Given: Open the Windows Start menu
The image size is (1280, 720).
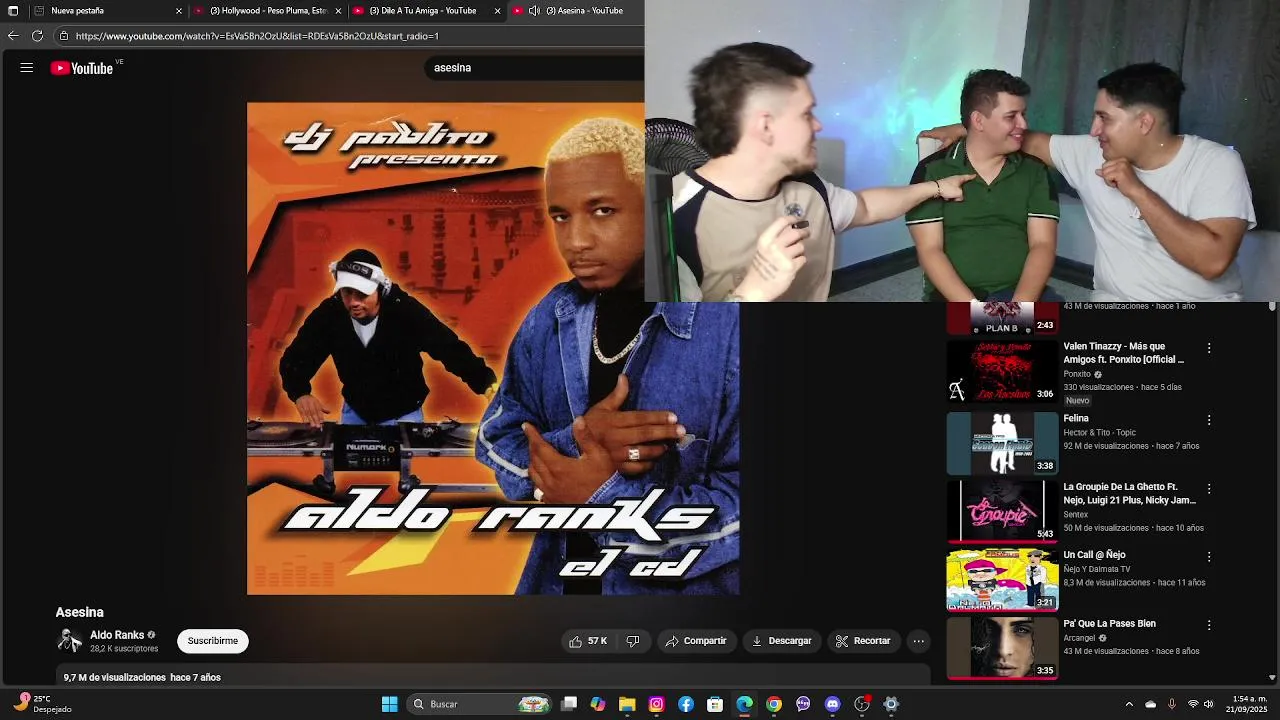Looking at the screenshot, I should coord(390,704).
